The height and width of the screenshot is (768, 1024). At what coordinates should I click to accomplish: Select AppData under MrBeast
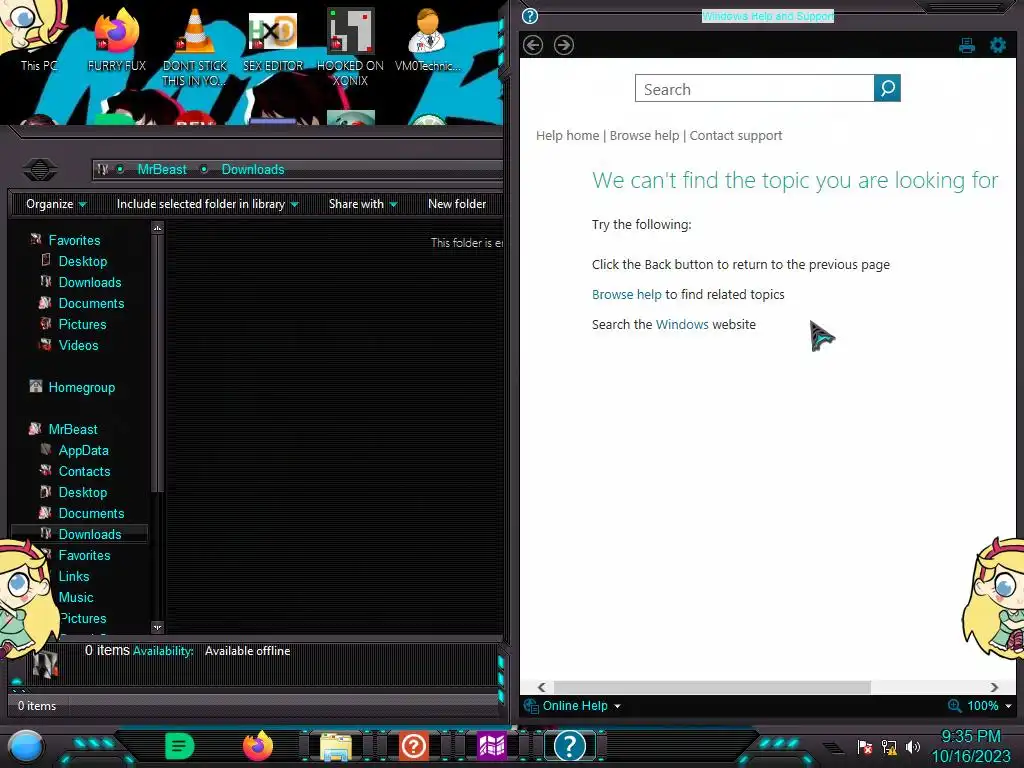(83, 450)
